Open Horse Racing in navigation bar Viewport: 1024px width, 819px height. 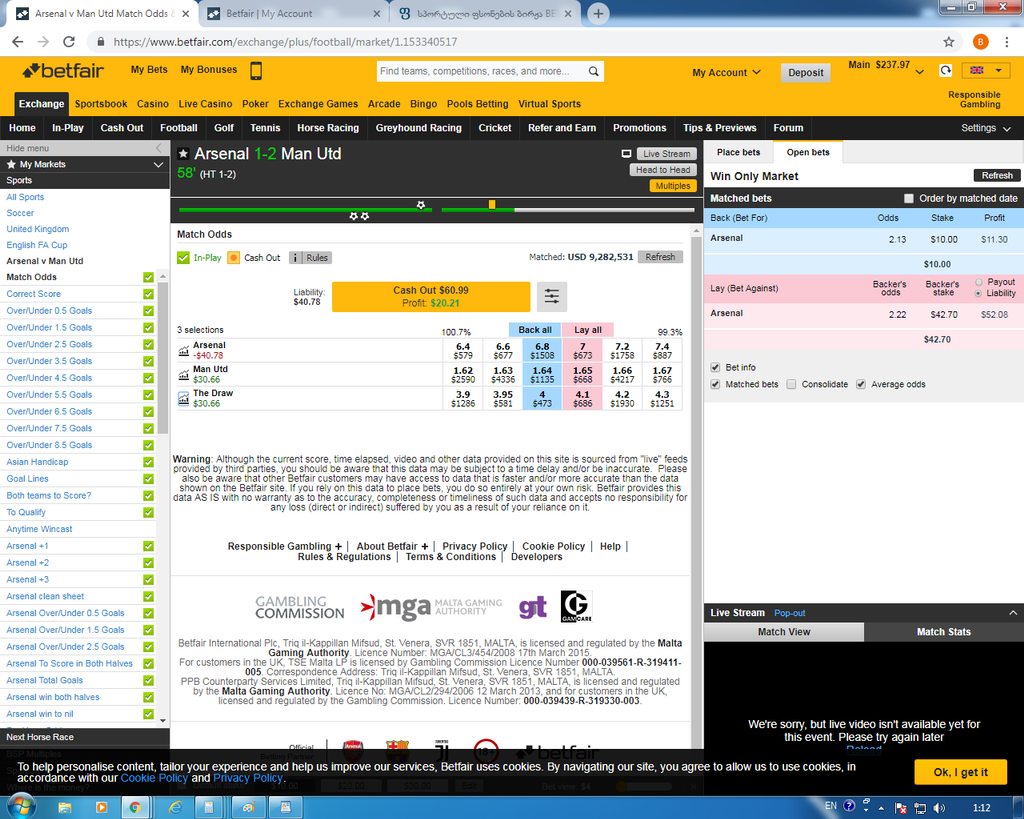(x=328, y=128)
